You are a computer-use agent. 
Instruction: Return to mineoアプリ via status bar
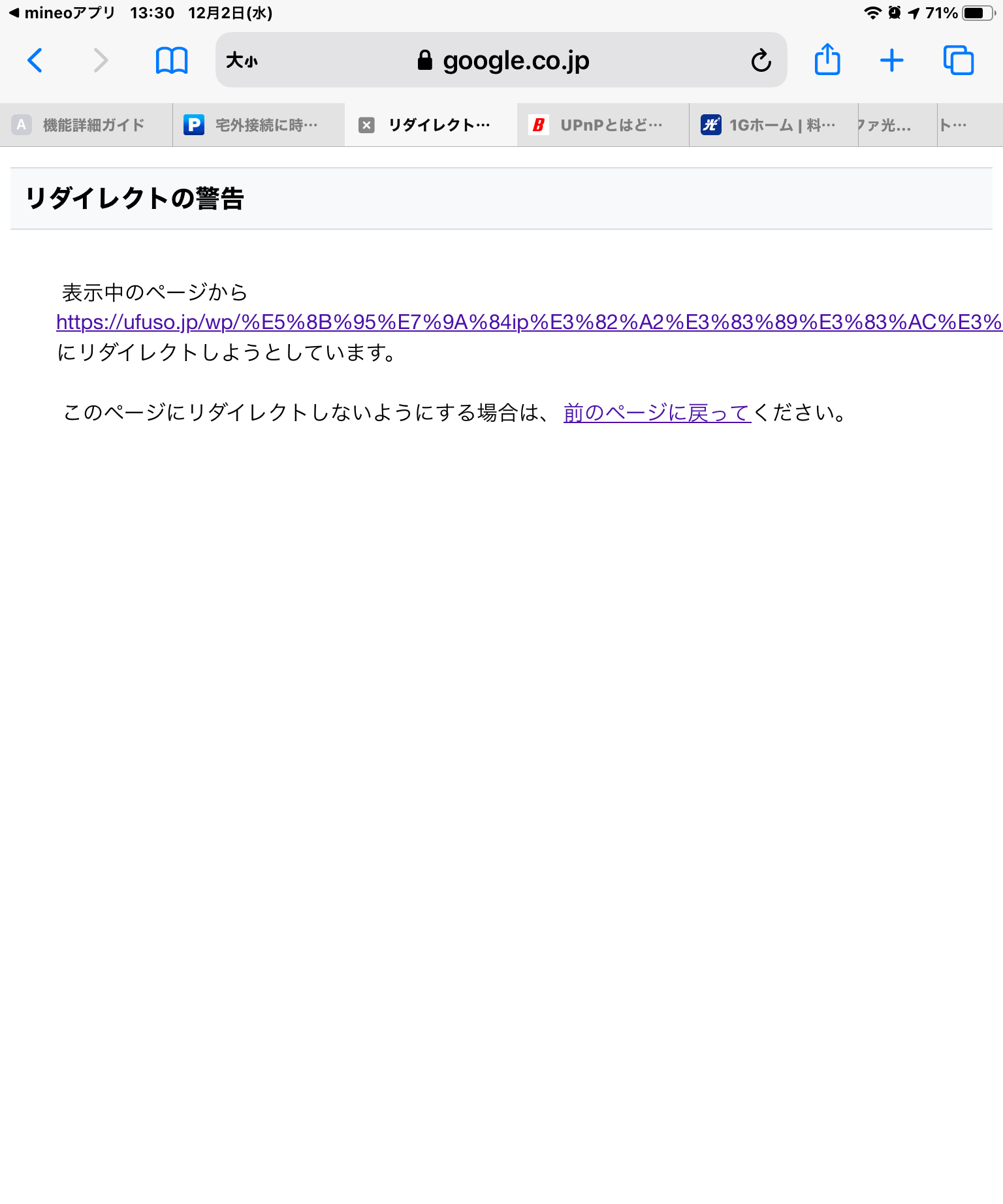pos(61,13)
